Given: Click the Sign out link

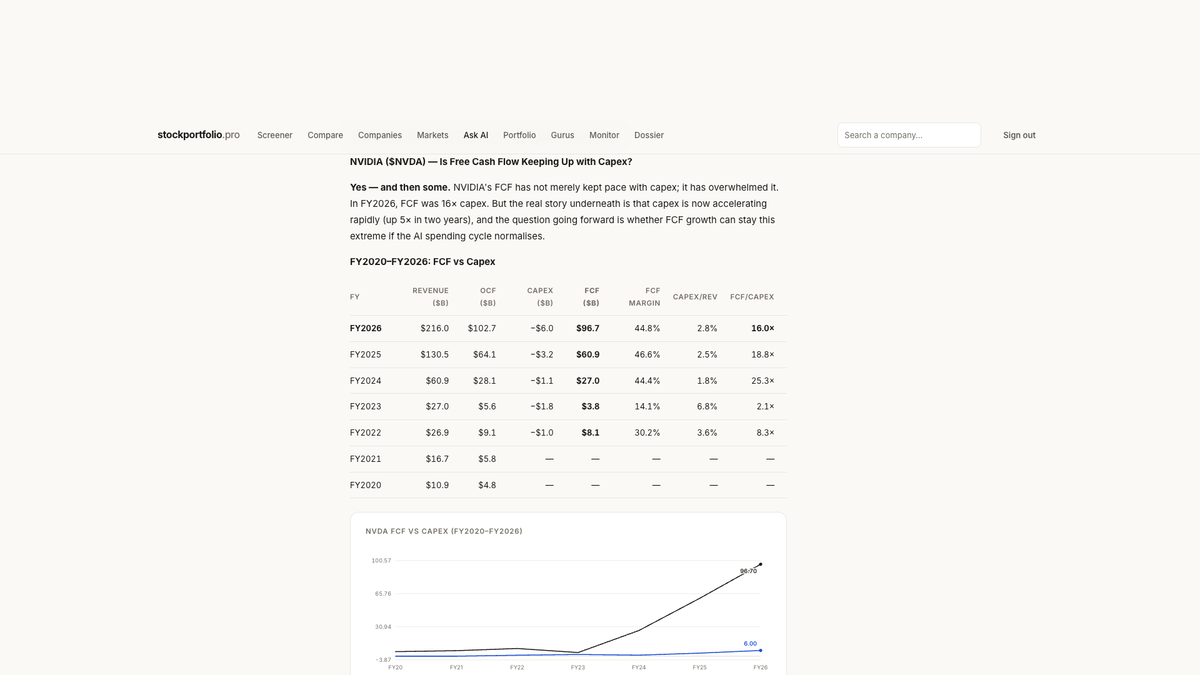Looking at the screenshot, I should coord(1019,135).
